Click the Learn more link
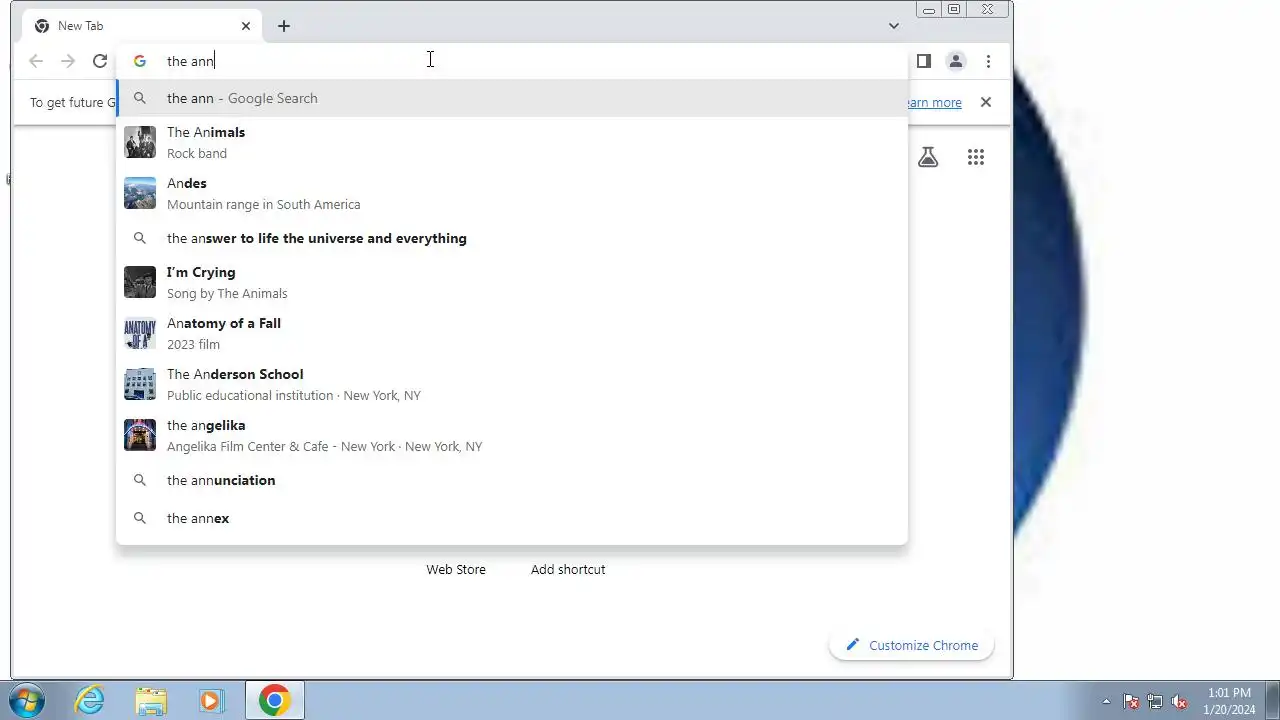The image size is (1280, 720). (934, 102)
